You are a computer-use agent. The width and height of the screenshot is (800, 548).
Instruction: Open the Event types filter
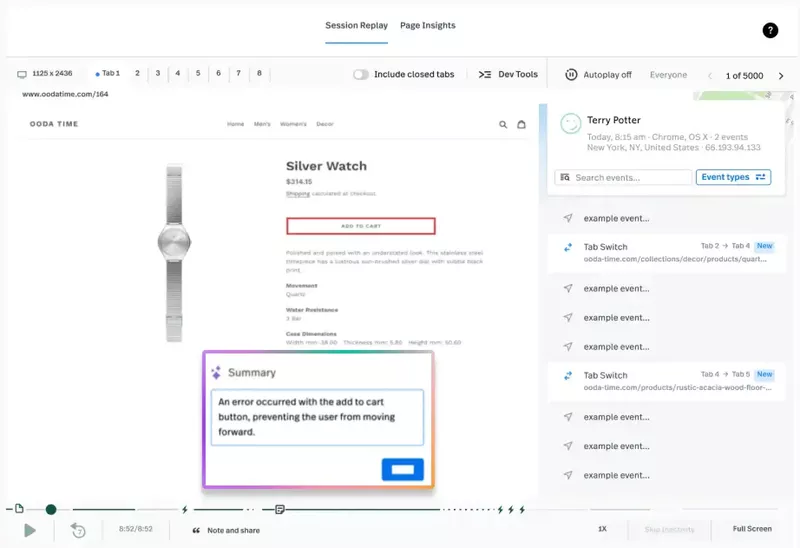pyautogui.click(x=733, y=177)
